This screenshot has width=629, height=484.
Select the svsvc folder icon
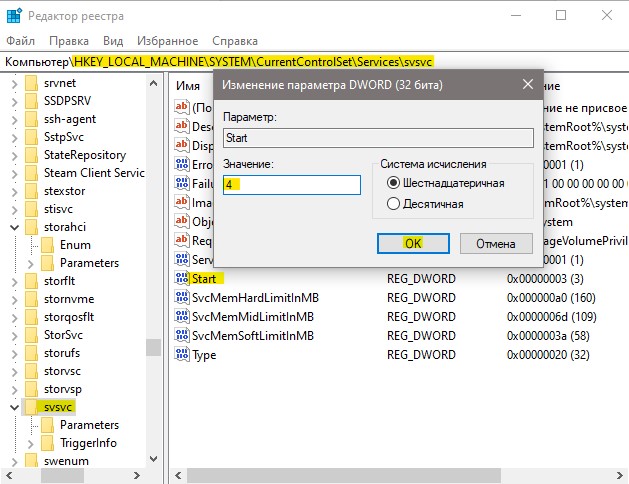click(x=31, y=407)
